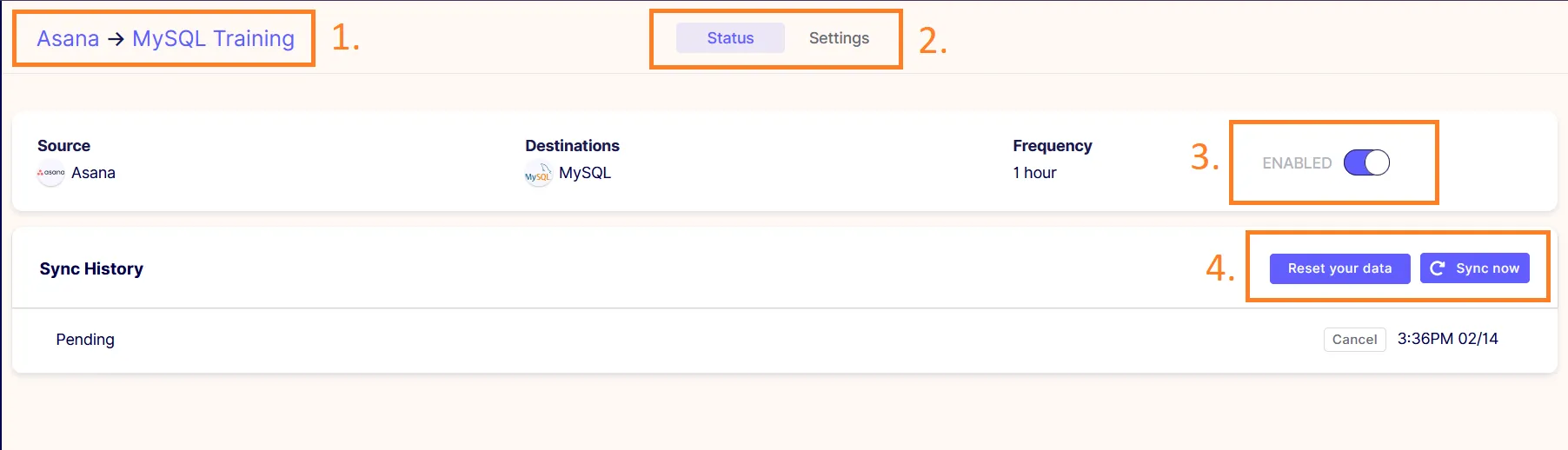Switch to the Status tab
The height and width of the screenshot is (450, 1568).
[x=730, y=38]
